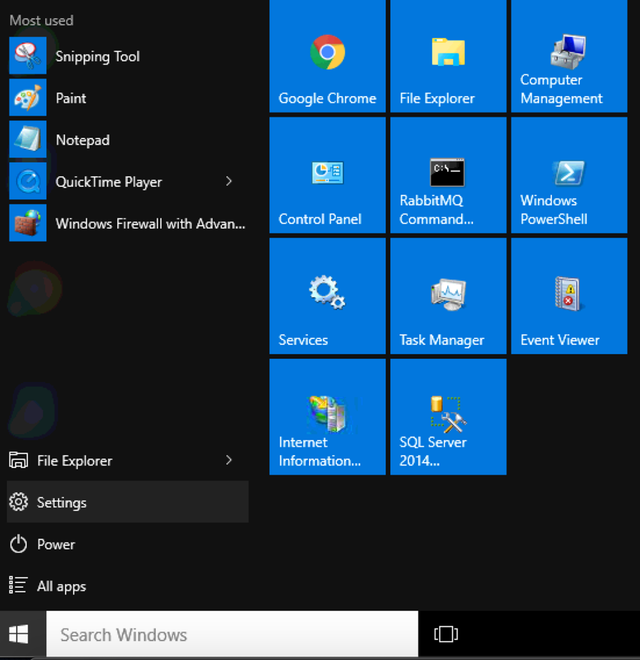
Task: Open the Snipping Tool icon
Action: point(28,56)
